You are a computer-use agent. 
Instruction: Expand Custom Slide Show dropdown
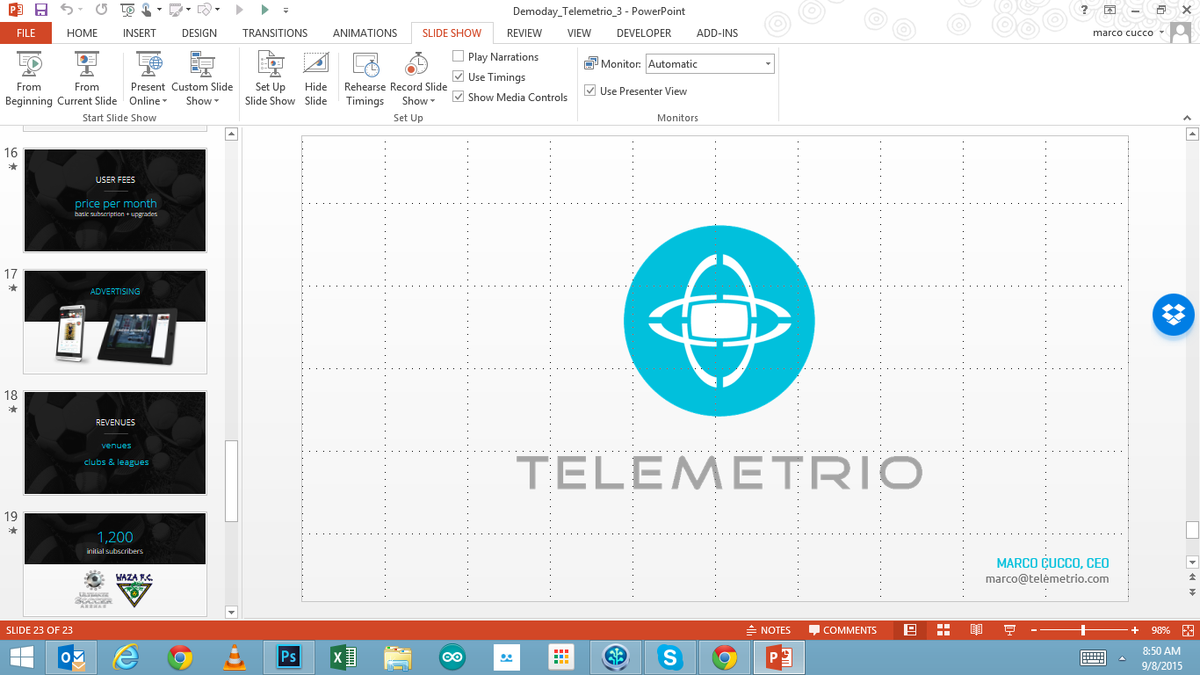[217, 101]
